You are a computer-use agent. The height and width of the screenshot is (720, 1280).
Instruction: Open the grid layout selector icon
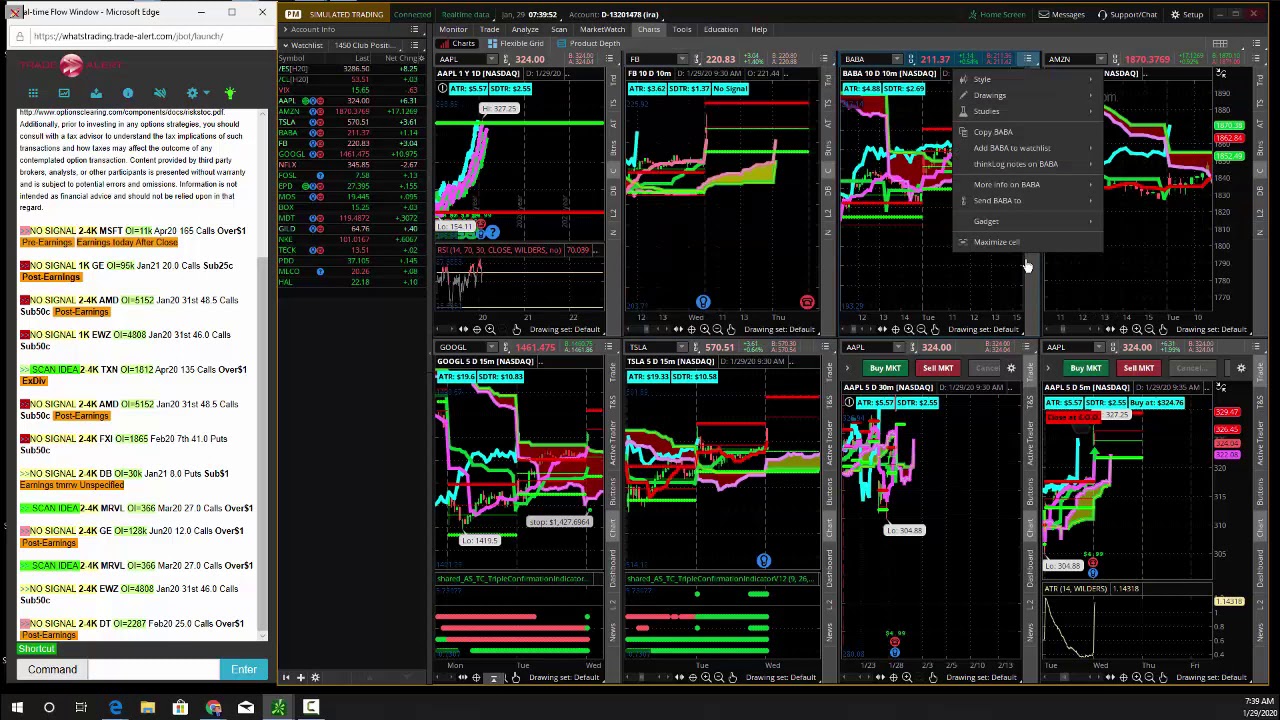[1220, 44]
